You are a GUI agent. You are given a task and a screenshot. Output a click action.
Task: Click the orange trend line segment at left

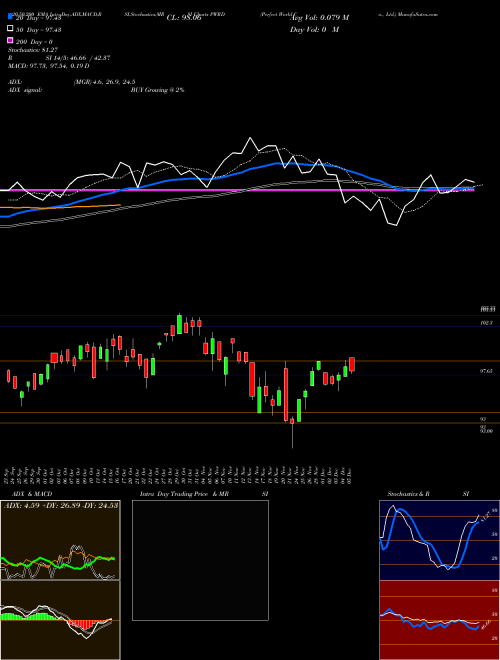point(60,206)
